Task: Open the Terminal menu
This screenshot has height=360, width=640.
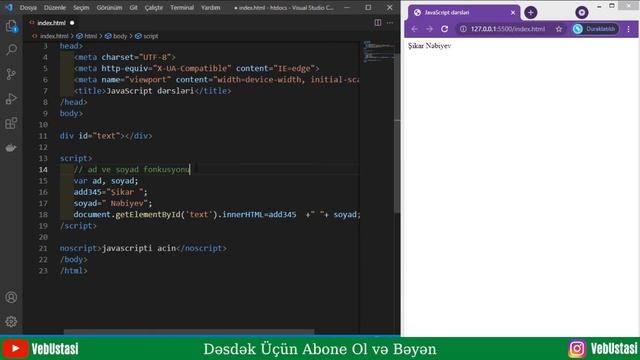Action: tap(182, 7)
